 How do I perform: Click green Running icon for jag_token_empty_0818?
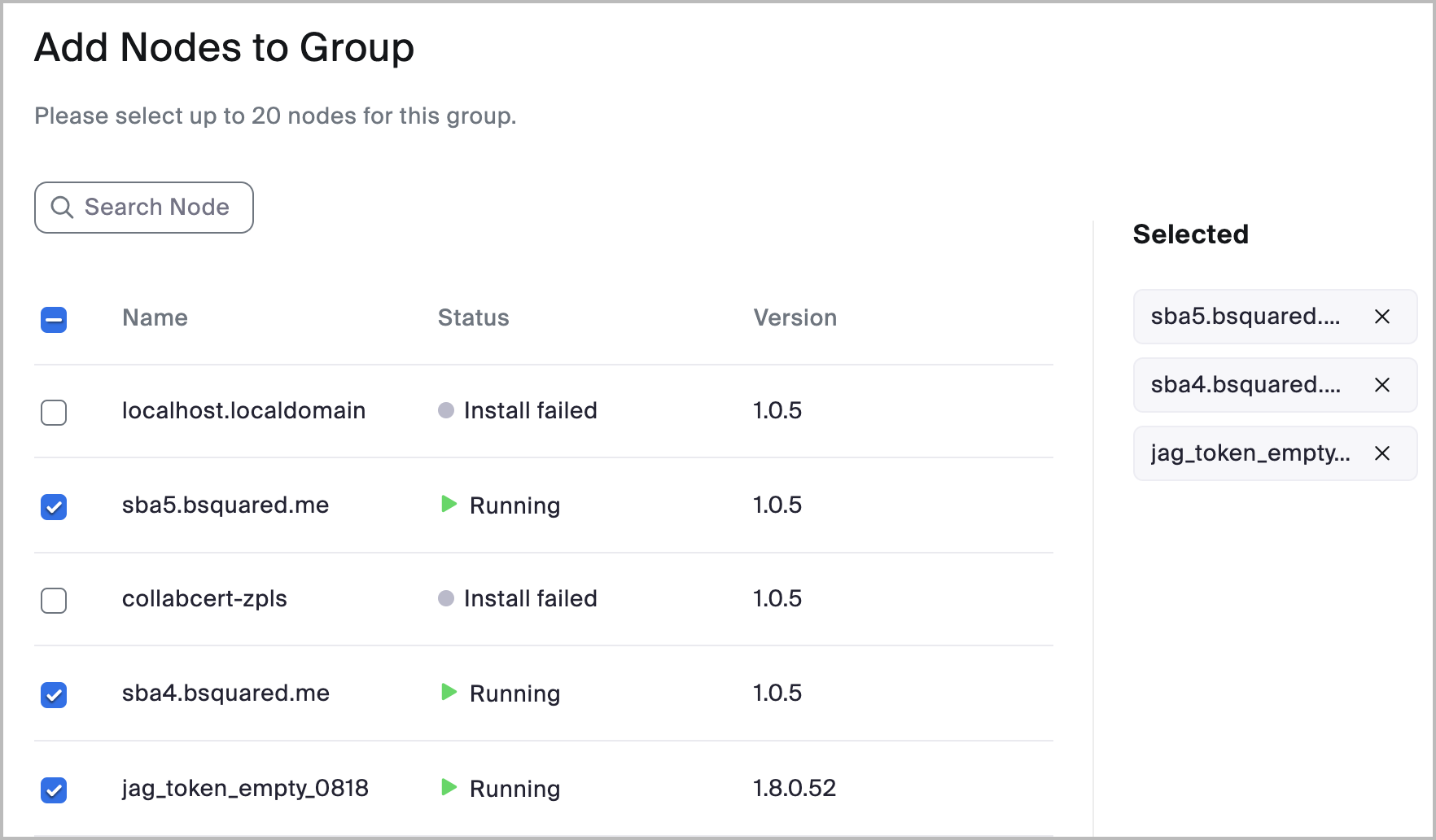coord(449,787)
